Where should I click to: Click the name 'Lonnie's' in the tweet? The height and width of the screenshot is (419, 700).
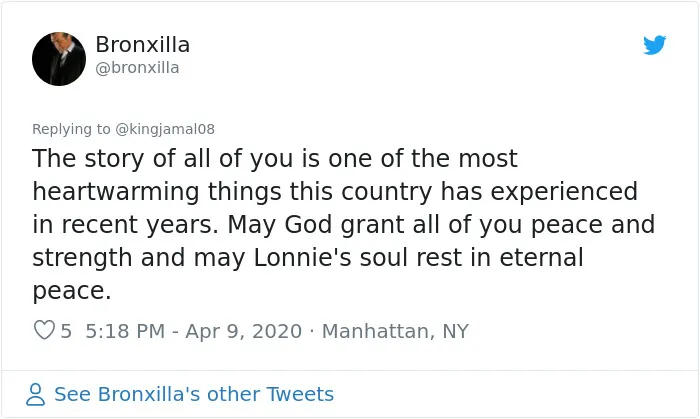[x=303, y=257]
